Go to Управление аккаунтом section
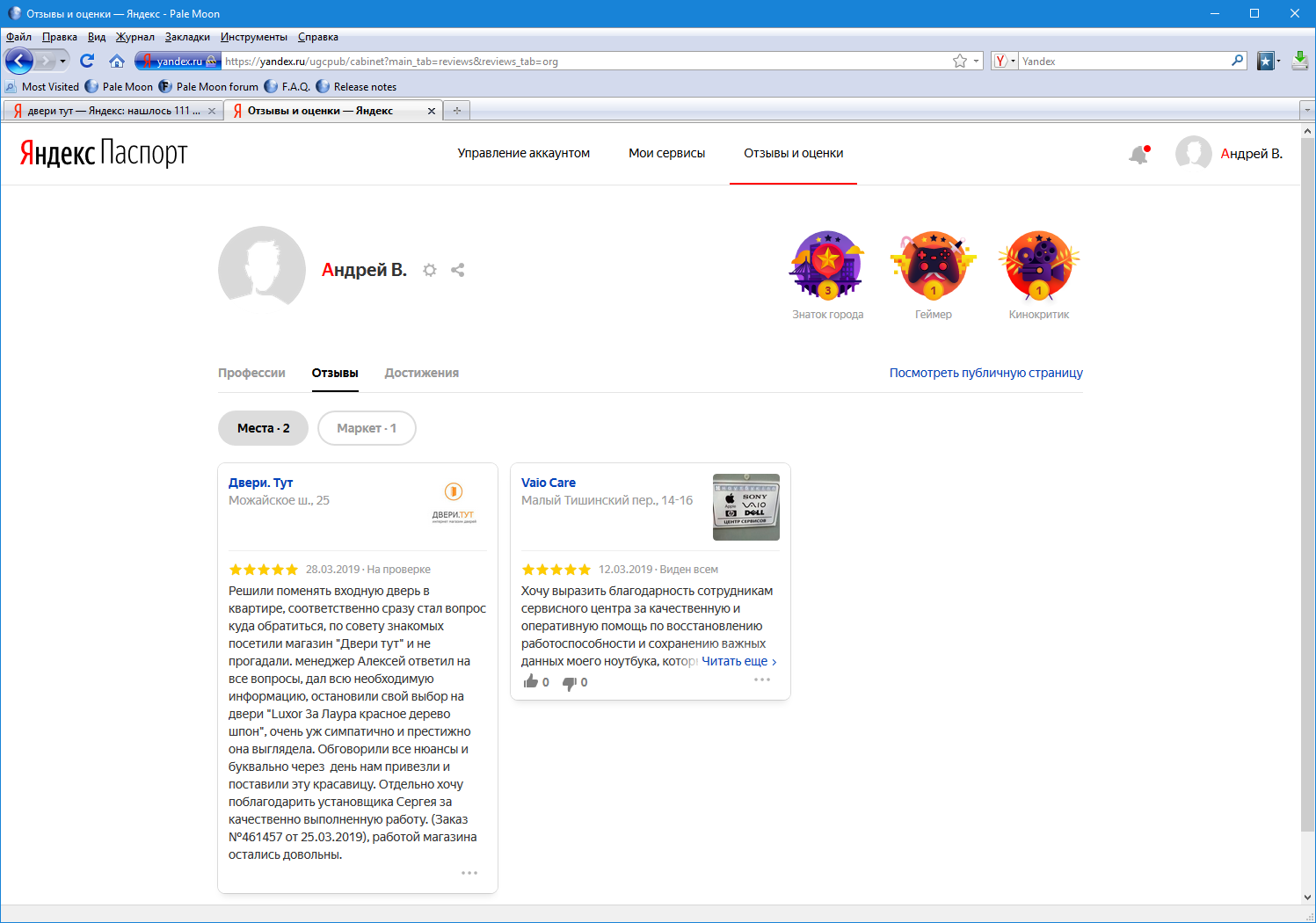The width and height of the screenshot is (1316, 923). (524, 153)
